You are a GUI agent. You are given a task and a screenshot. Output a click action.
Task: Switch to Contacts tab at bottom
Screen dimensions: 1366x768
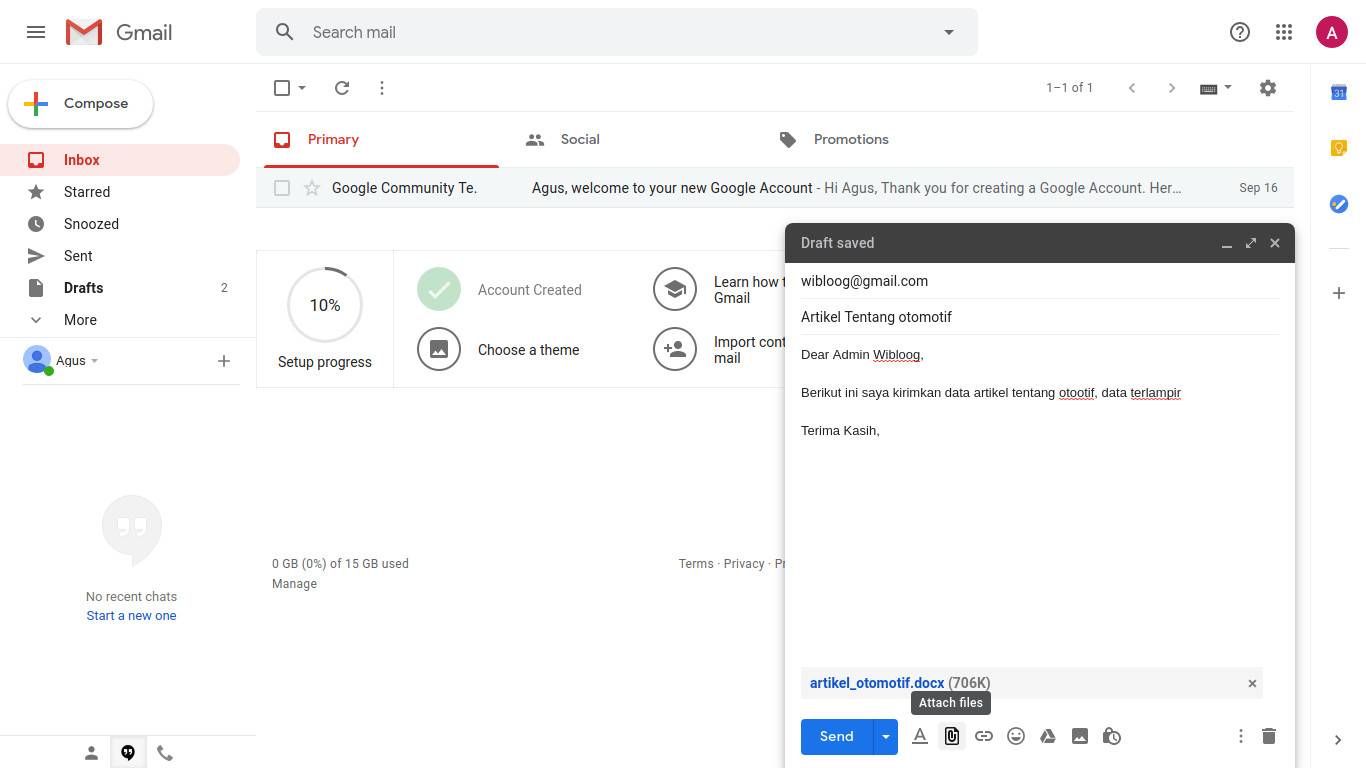[91, 753]
